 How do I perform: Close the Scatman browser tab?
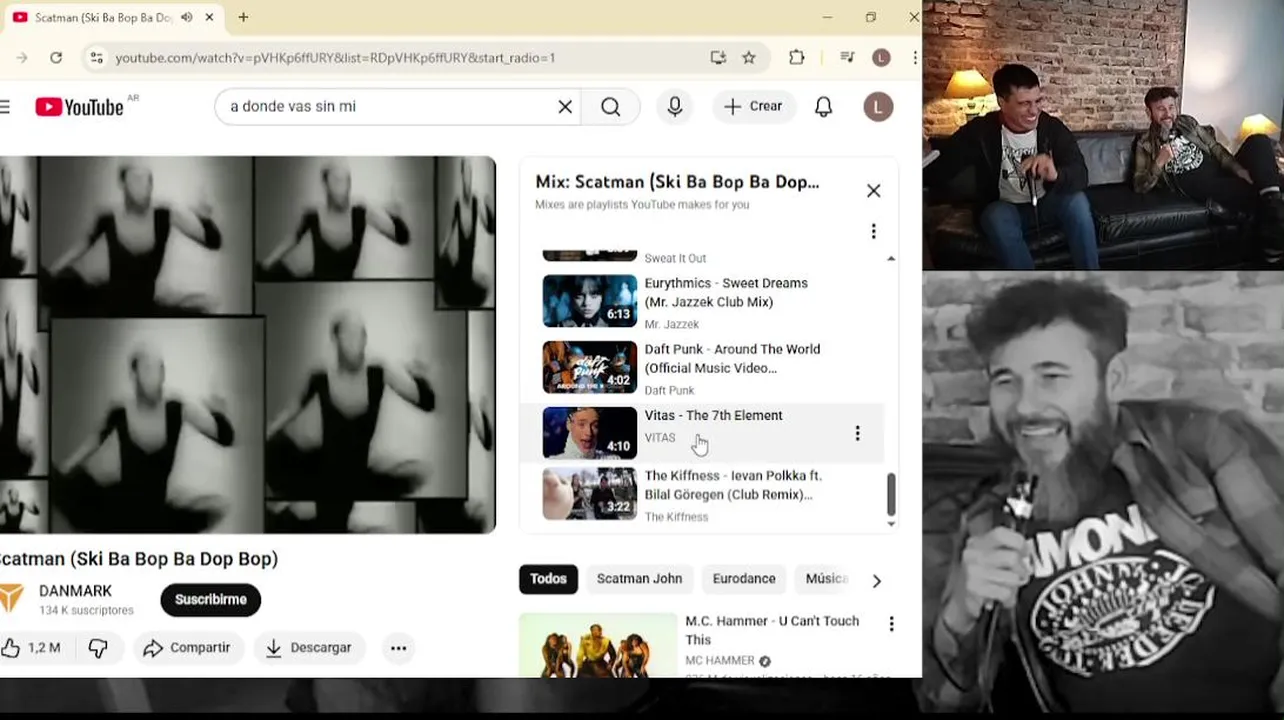[x=209, y=17]
